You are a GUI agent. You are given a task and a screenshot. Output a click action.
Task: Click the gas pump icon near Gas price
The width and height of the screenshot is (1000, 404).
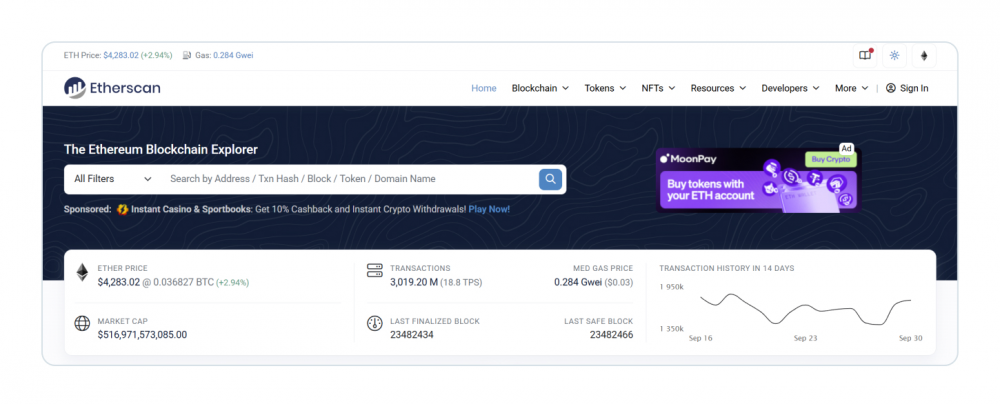coord(187,55)
